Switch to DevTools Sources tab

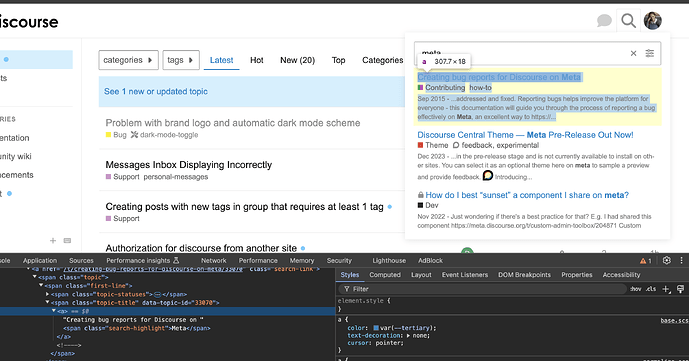pyautogui.click(x=81, y=260)
